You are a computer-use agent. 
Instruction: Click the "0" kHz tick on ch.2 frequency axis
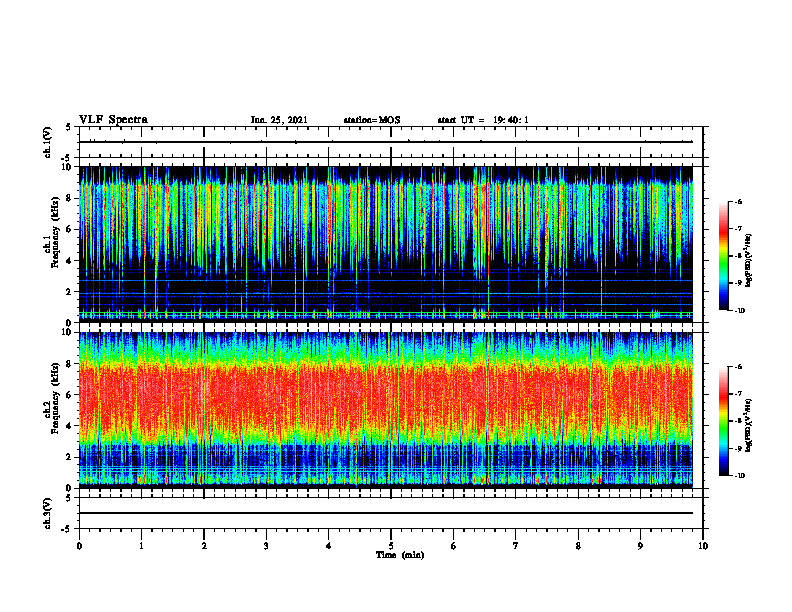click(70, 488)
